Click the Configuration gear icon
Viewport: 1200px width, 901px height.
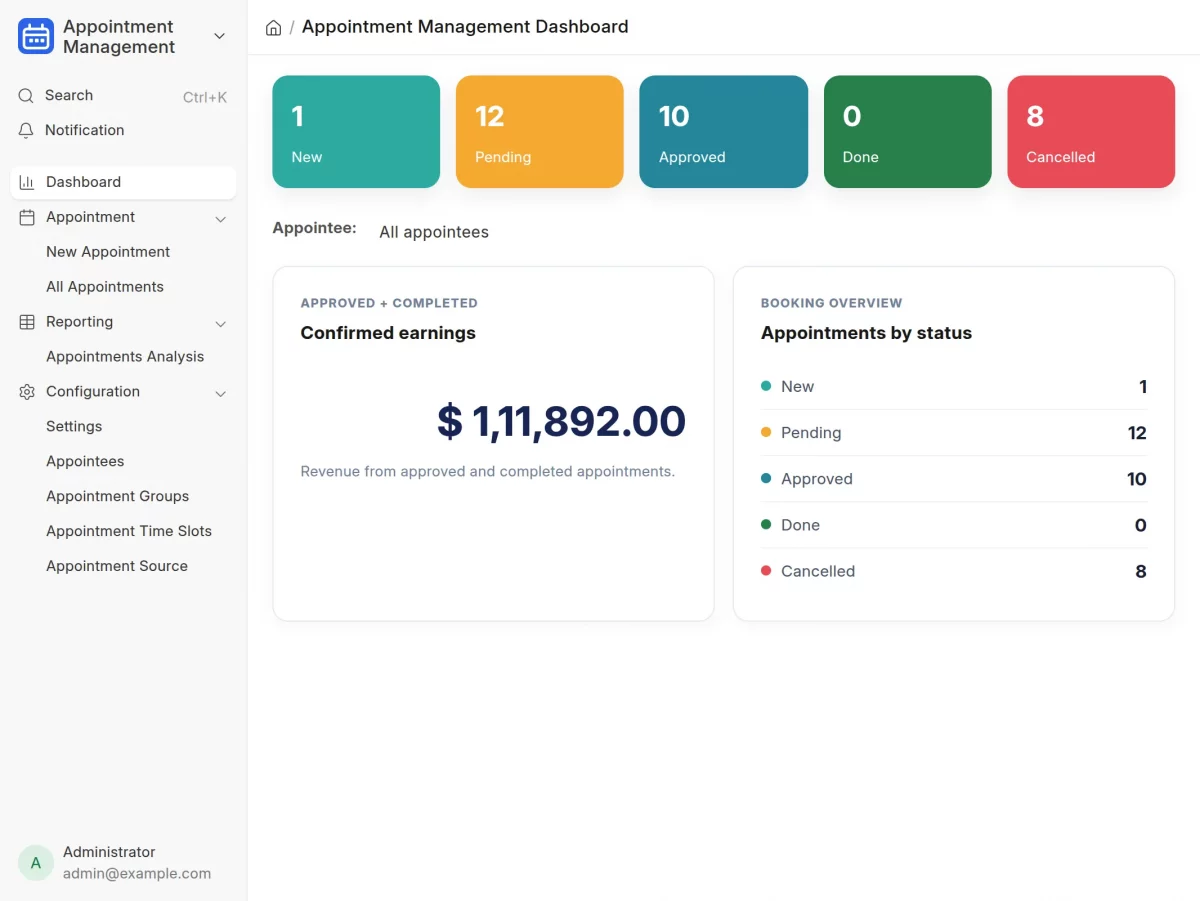27,392
